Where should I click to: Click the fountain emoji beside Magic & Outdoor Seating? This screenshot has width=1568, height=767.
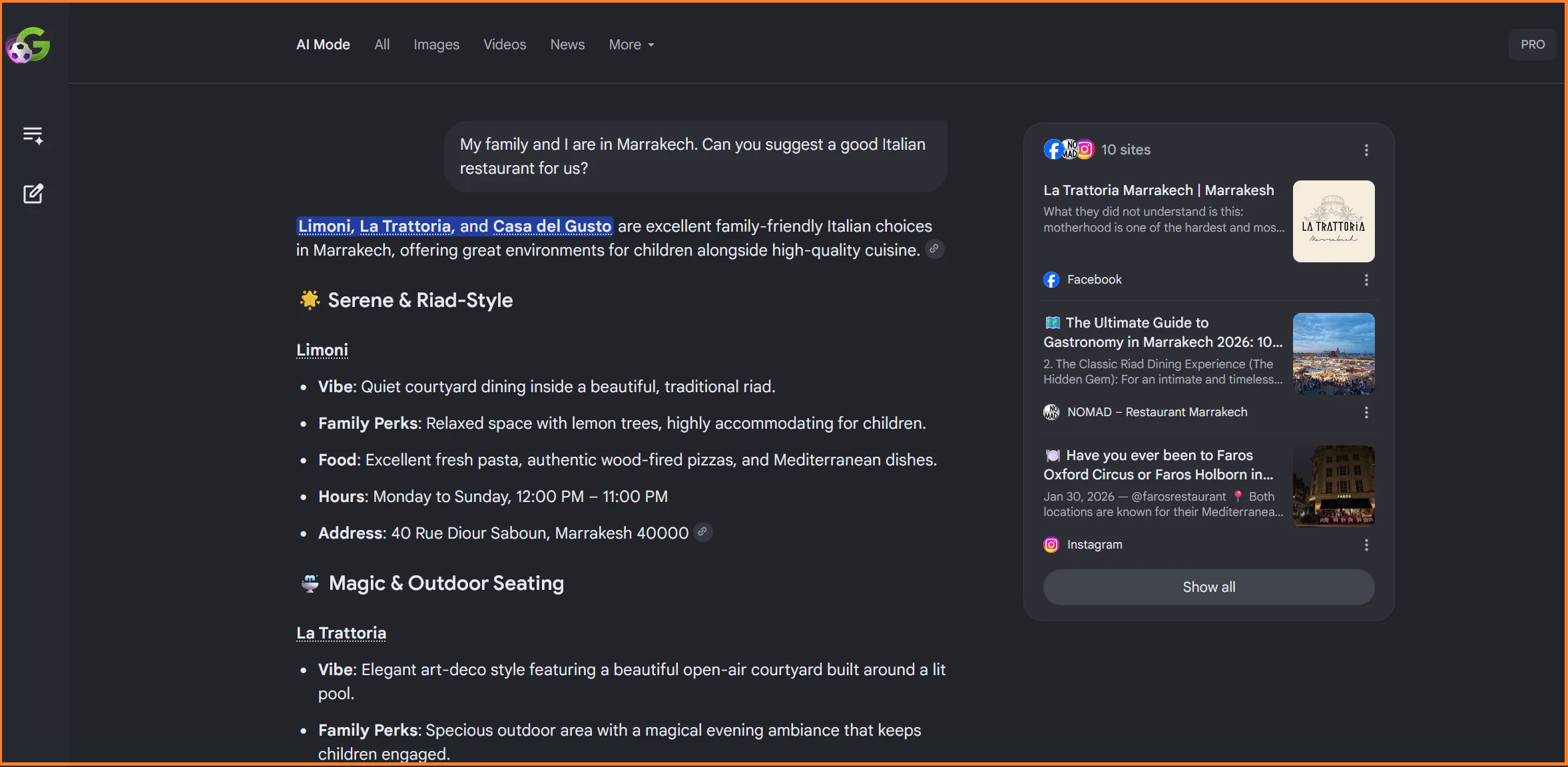pos(310,583)
